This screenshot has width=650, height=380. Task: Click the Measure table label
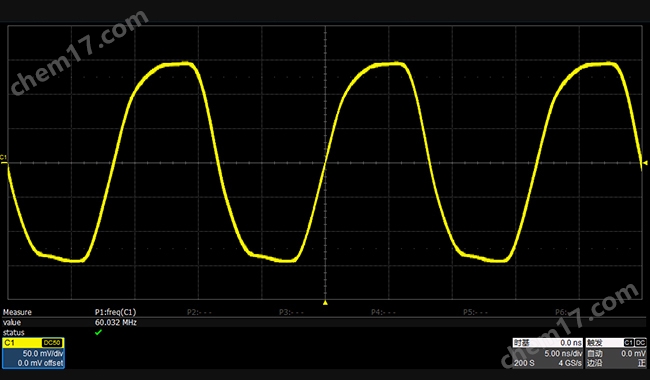(17, 312)
